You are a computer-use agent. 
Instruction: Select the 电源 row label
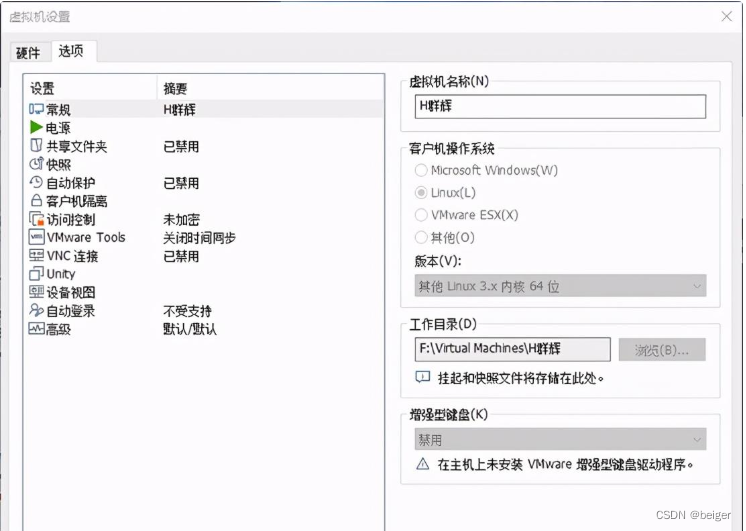pyautogui.click(x=59, y=128)
